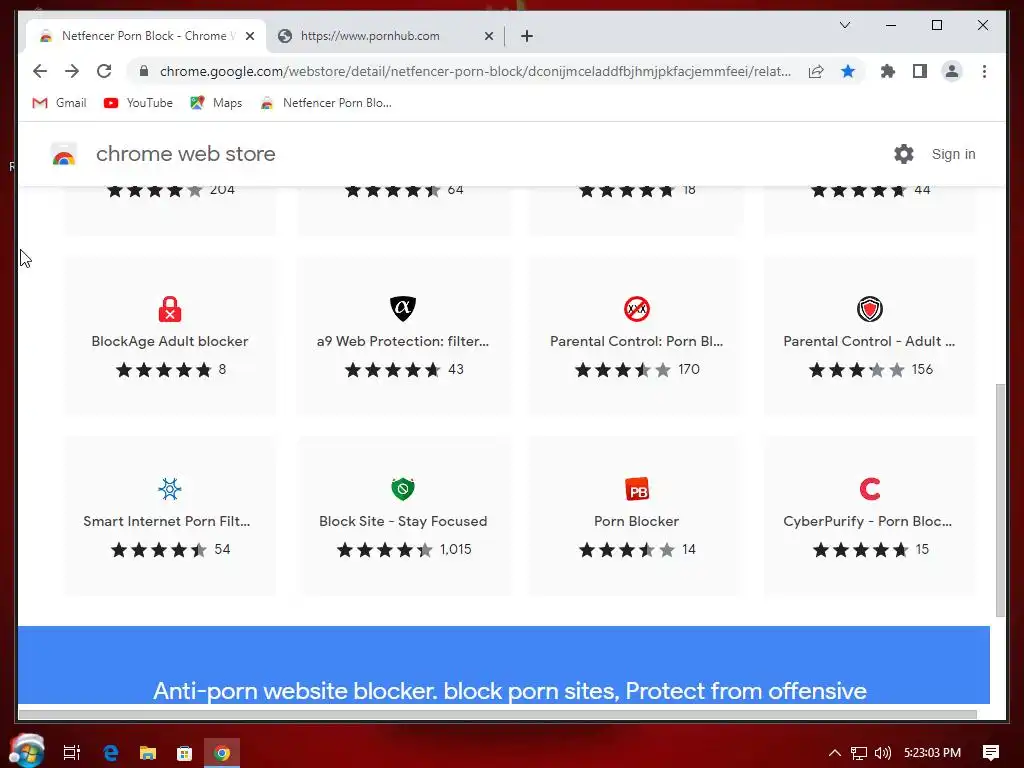The height and width of the screenshot is (768, 1024).
Task: Click the address bar URL
Action: tap(475, 71)
